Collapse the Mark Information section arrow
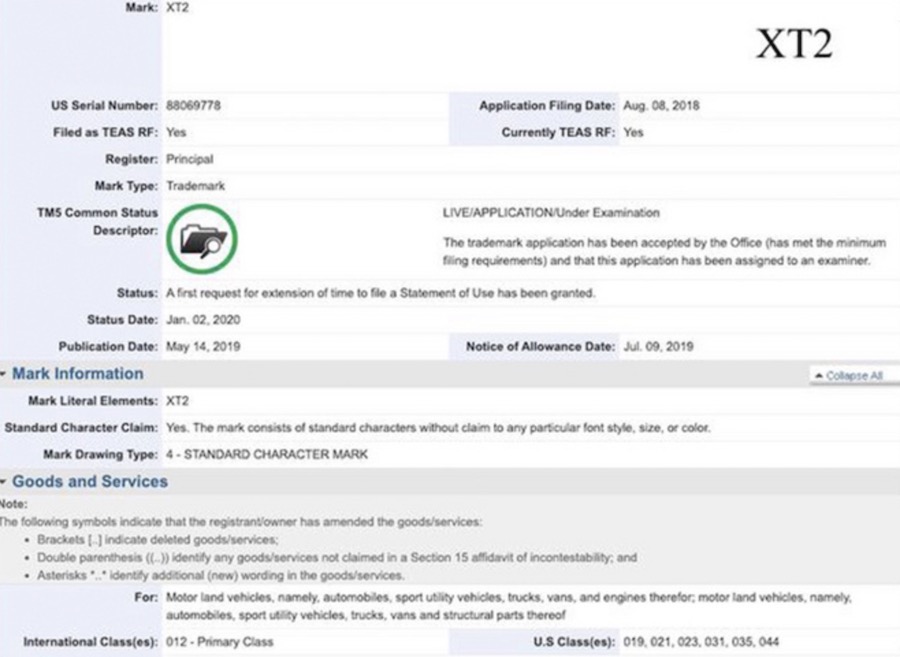Screen dimensions: 900x657 pos(5,374)
